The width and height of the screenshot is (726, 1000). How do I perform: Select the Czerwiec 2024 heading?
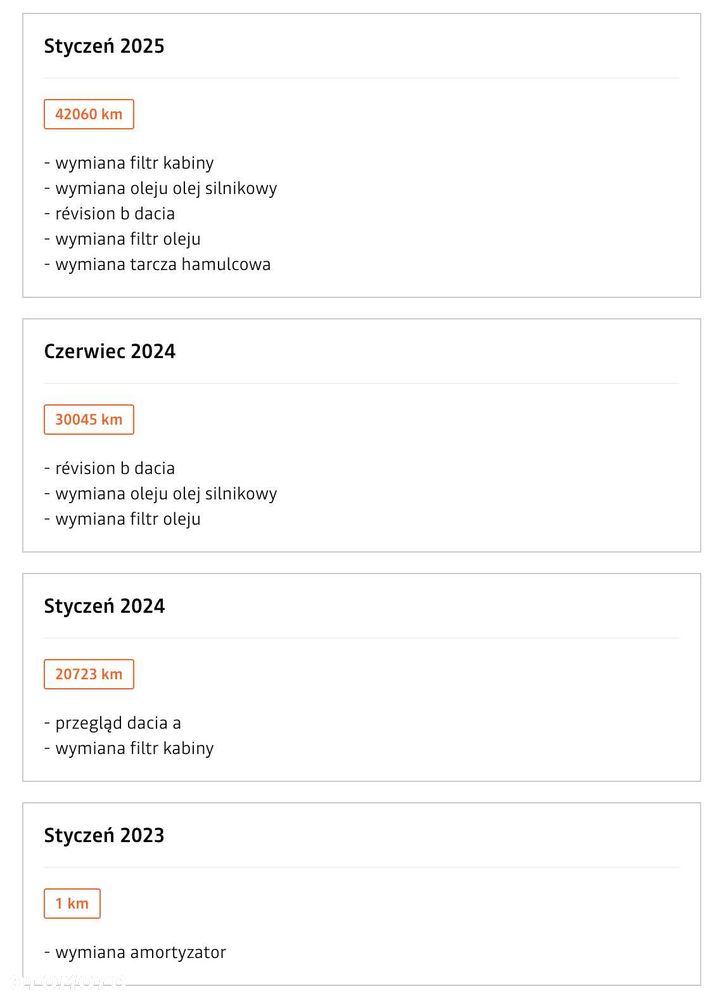[x=110, y=351]
